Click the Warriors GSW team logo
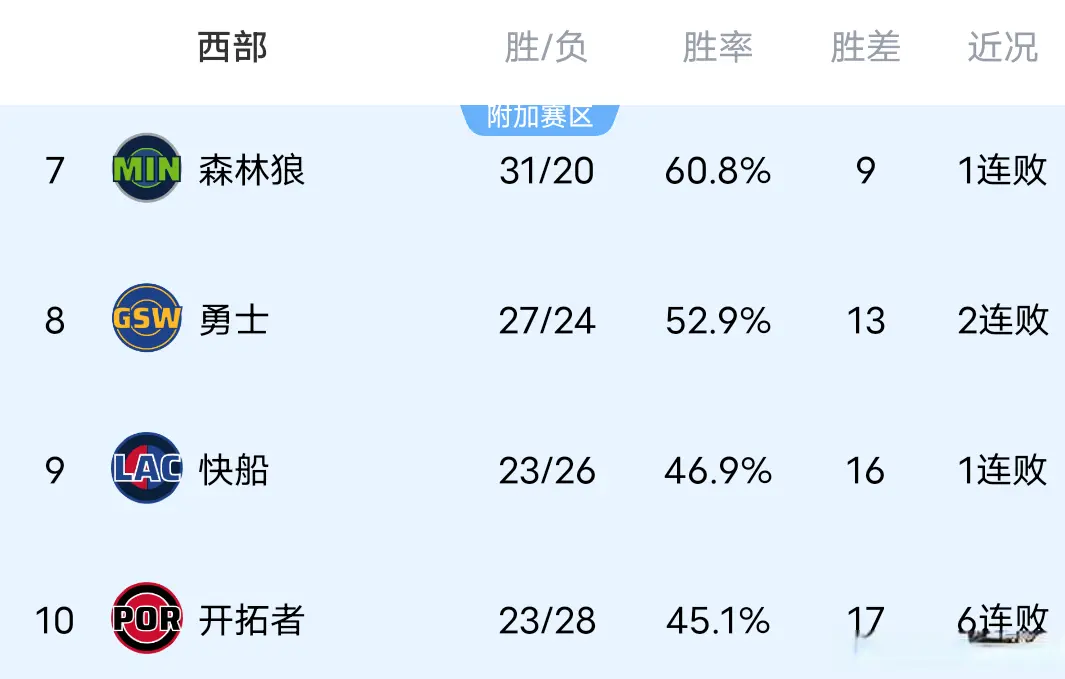Viewport: 1065px width, 679px height. coord(147,319)
